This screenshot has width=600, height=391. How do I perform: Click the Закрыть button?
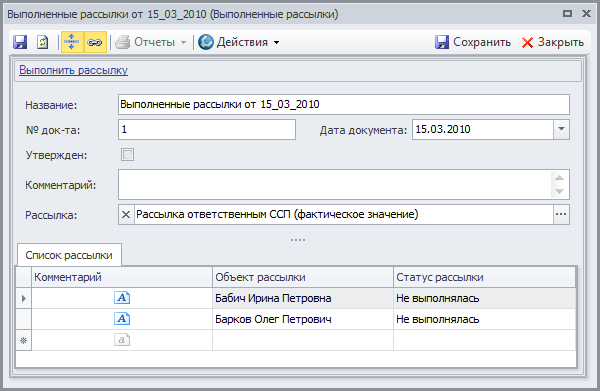point(553,42)
